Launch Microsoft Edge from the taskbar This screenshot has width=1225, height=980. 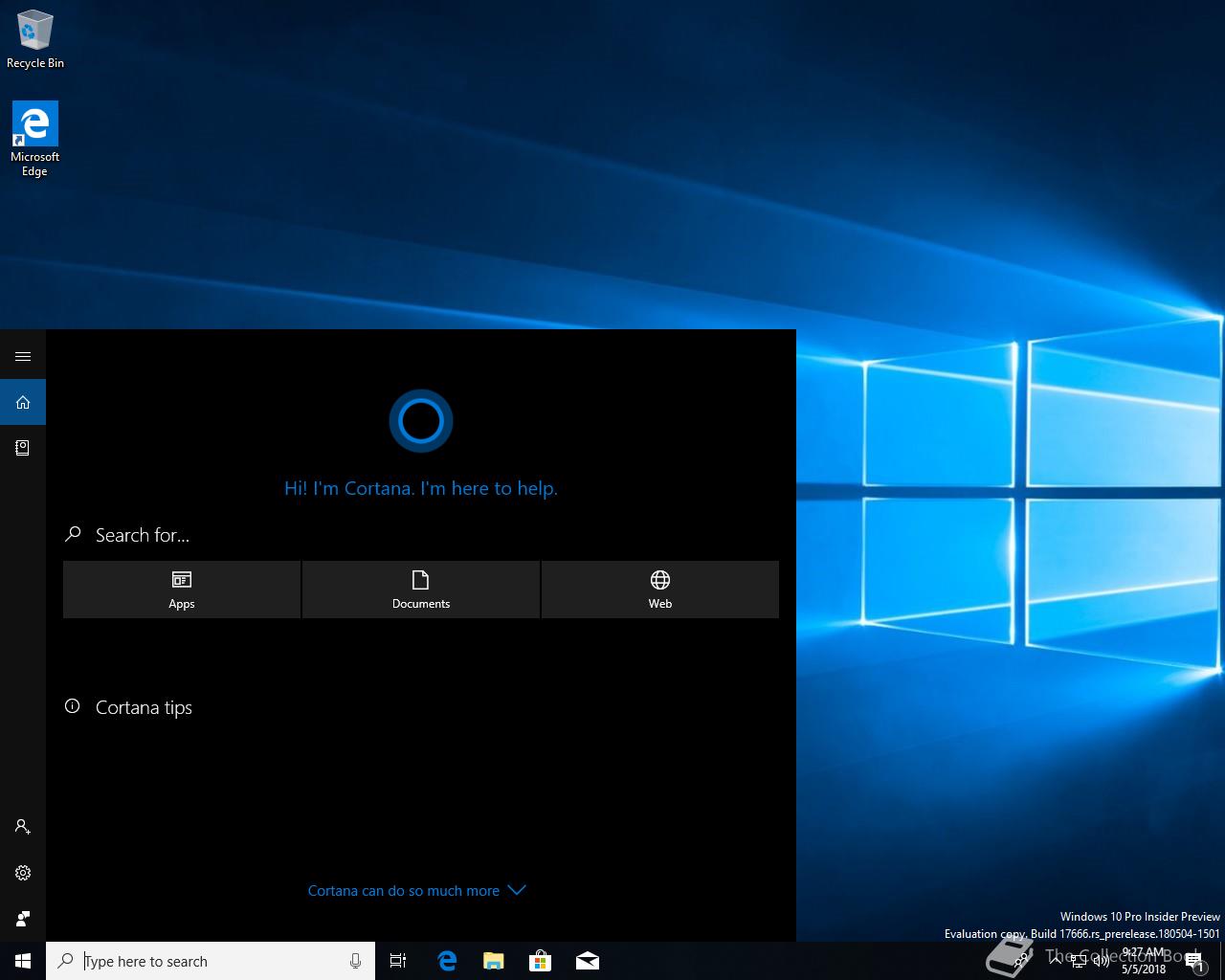pyautogui.click(x=446, y=961)
